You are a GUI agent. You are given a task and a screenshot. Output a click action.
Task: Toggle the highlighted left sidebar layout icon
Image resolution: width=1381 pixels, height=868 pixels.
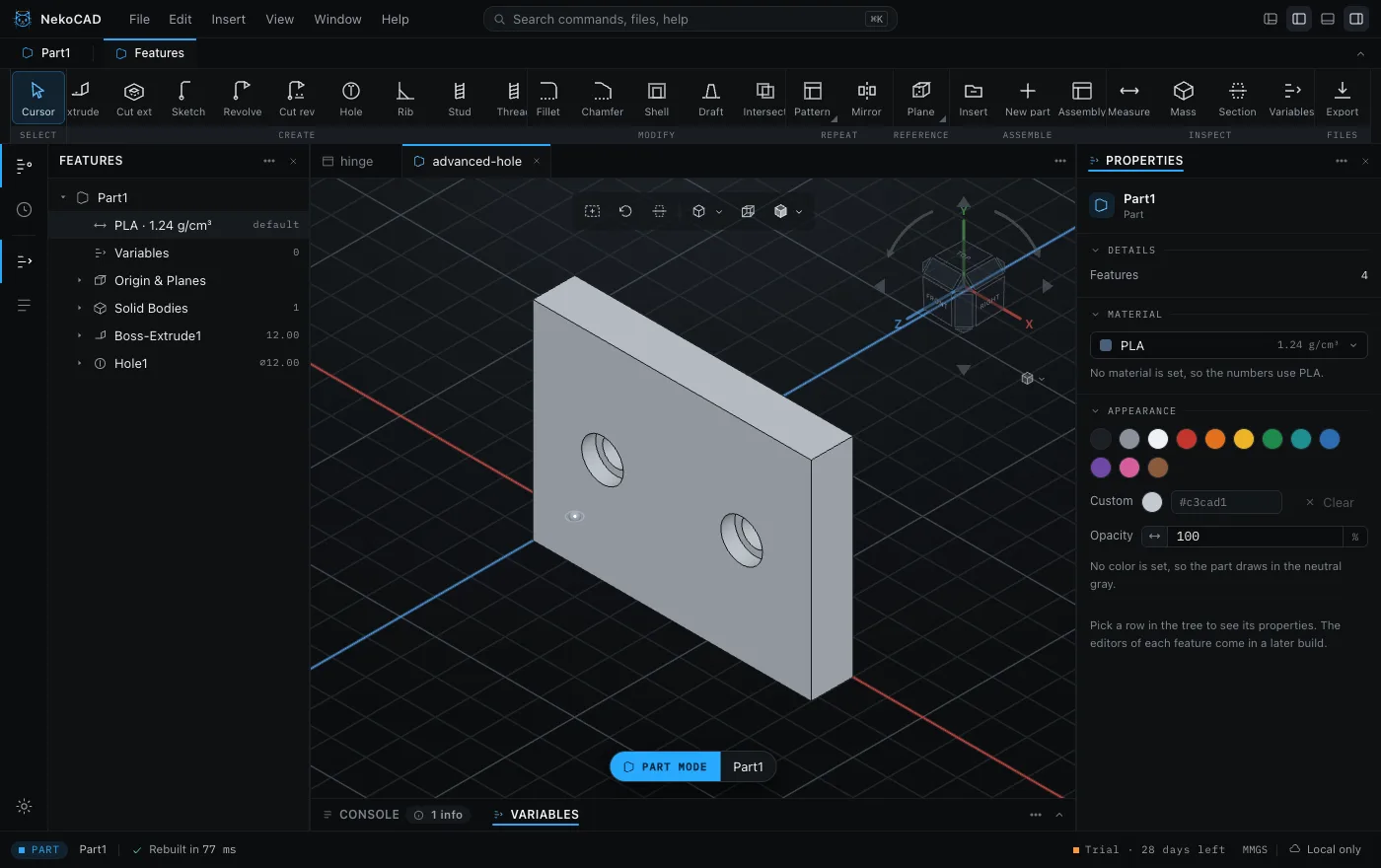click(x=1299, y=19)
